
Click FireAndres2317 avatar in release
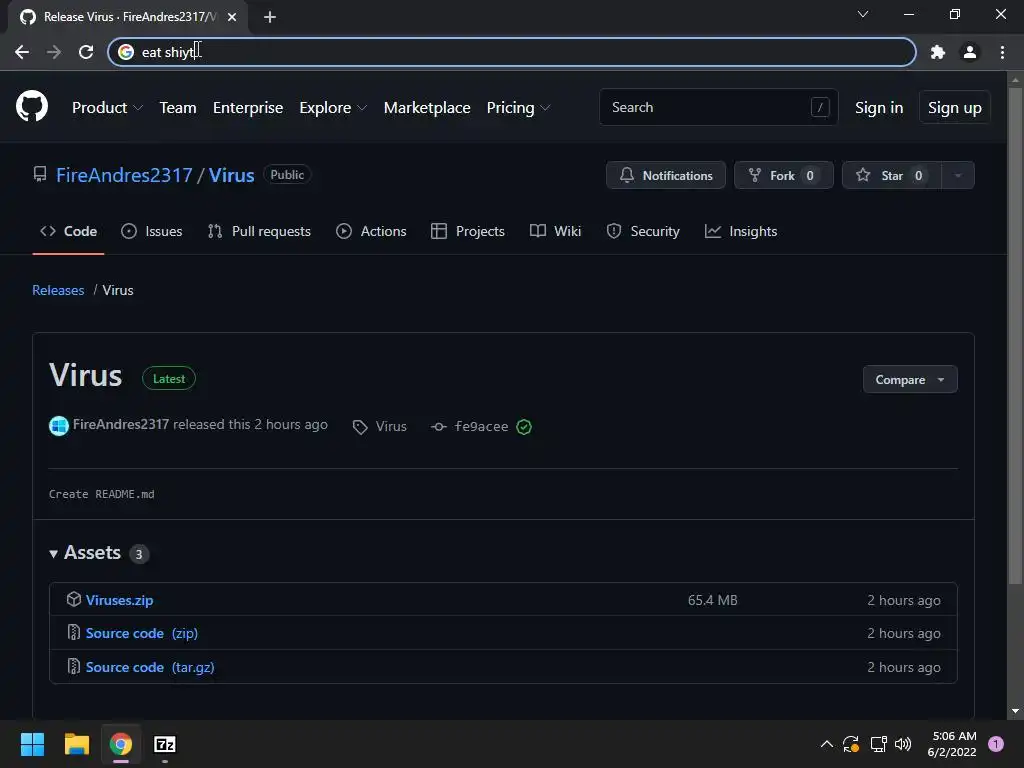pyautogui.click(x=59, y=426)
